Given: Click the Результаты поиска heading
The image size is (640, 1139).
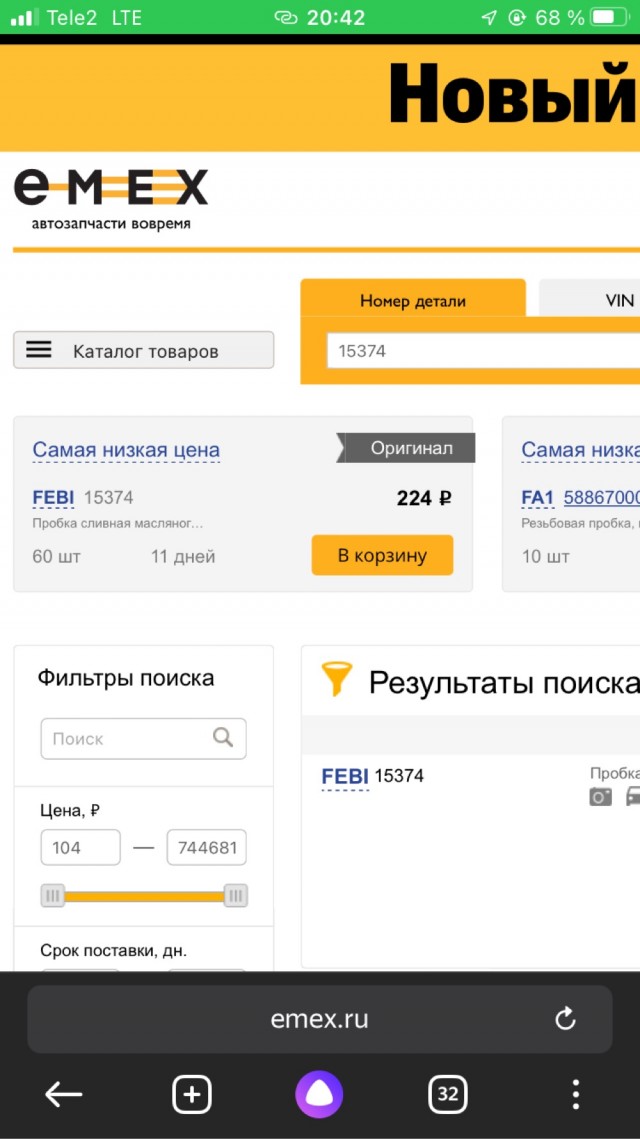Looking at the screenshot, I should pos(504,683).
